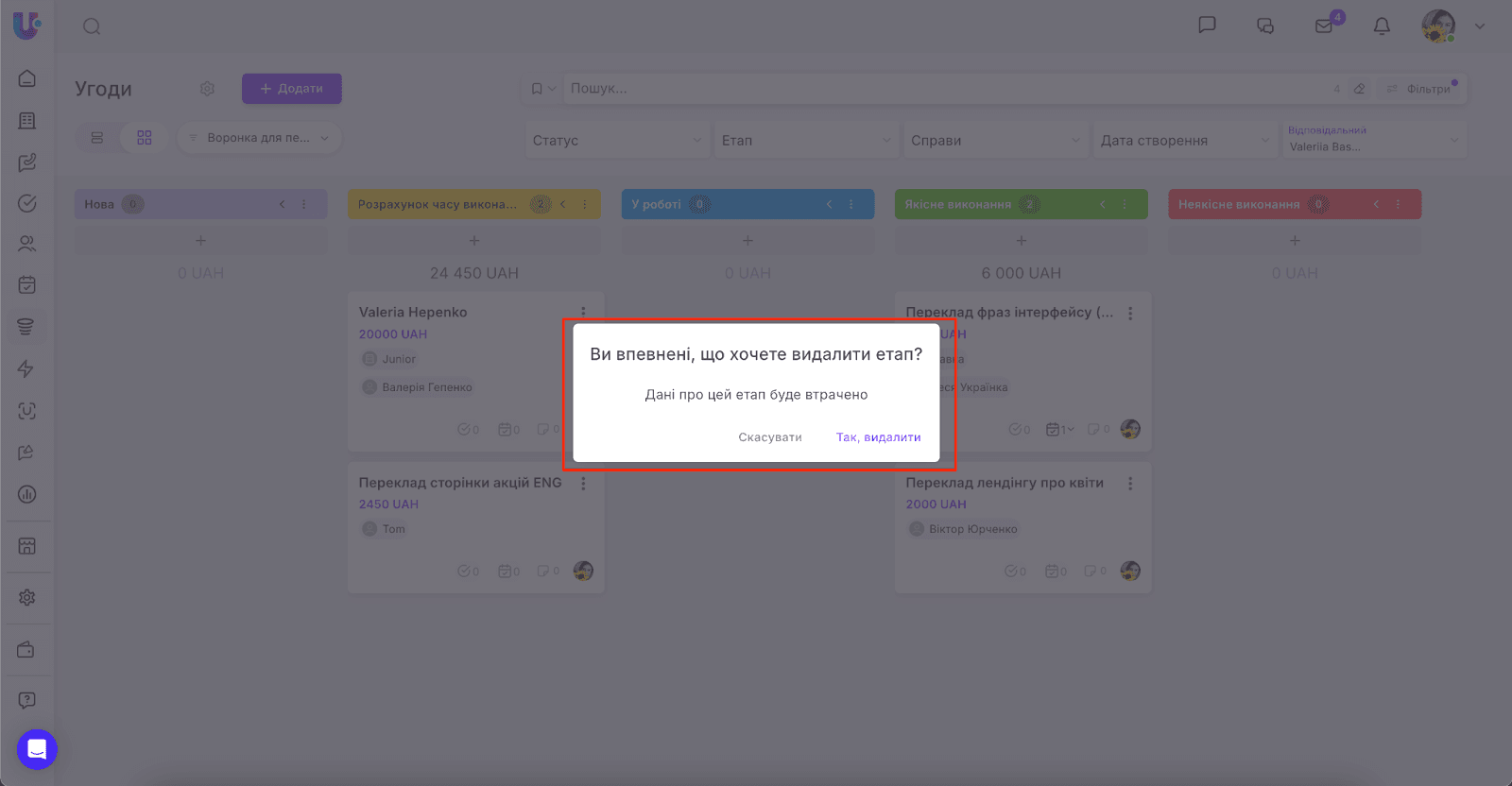1512x786 pixels.
Task: Open three-dot menu of 'У роботі' stage
Action: click(x=850, y=204)
